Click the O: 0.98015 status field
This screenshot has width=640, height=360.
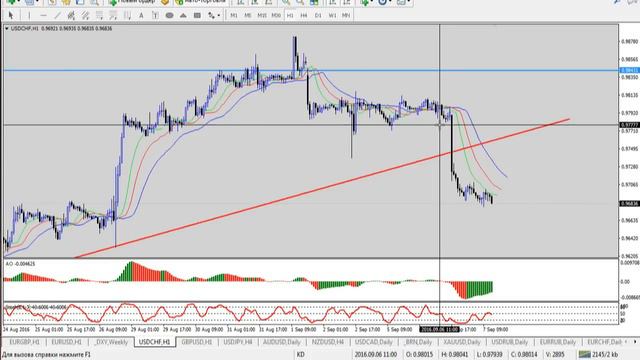(419, 354)
